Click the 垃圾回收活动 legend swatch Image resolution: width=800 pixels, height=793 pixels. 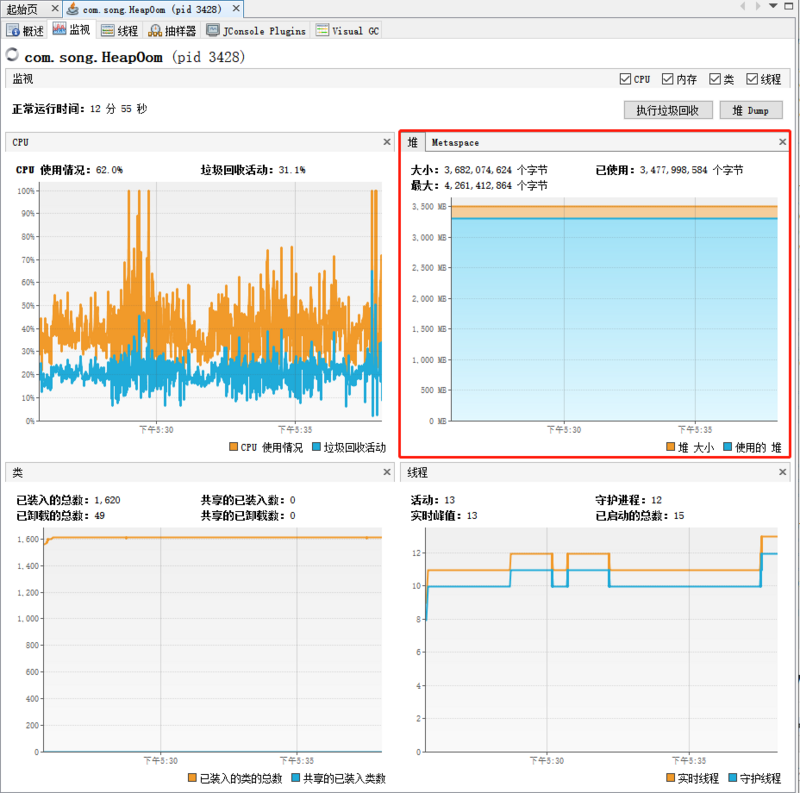coord(316,447)
